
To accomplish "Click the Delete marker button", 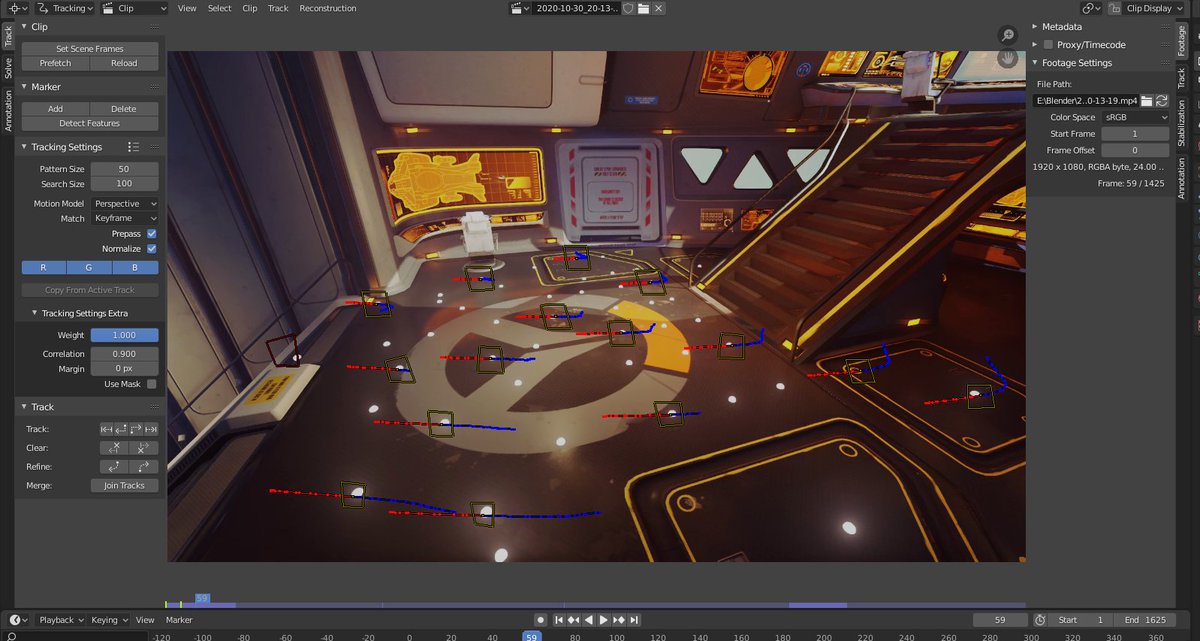I will coord(124,108).
